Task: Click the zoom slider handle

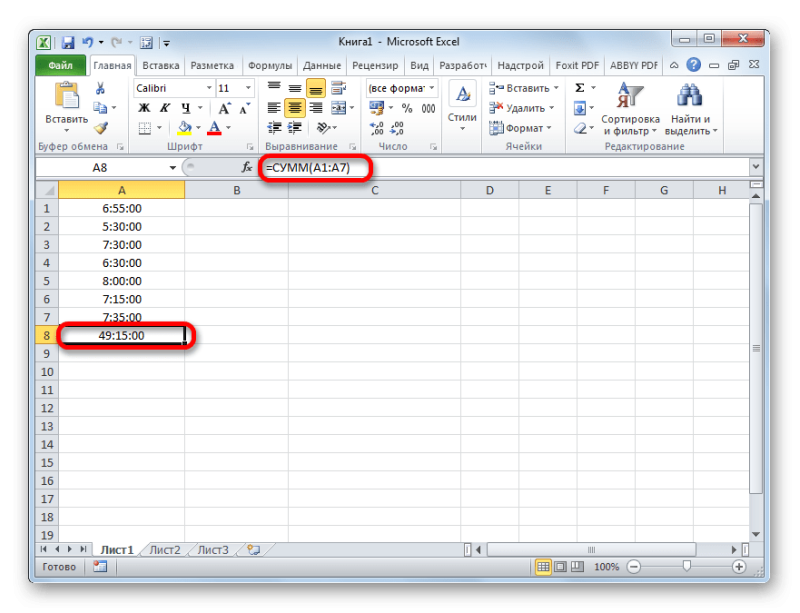Action: 687,566
